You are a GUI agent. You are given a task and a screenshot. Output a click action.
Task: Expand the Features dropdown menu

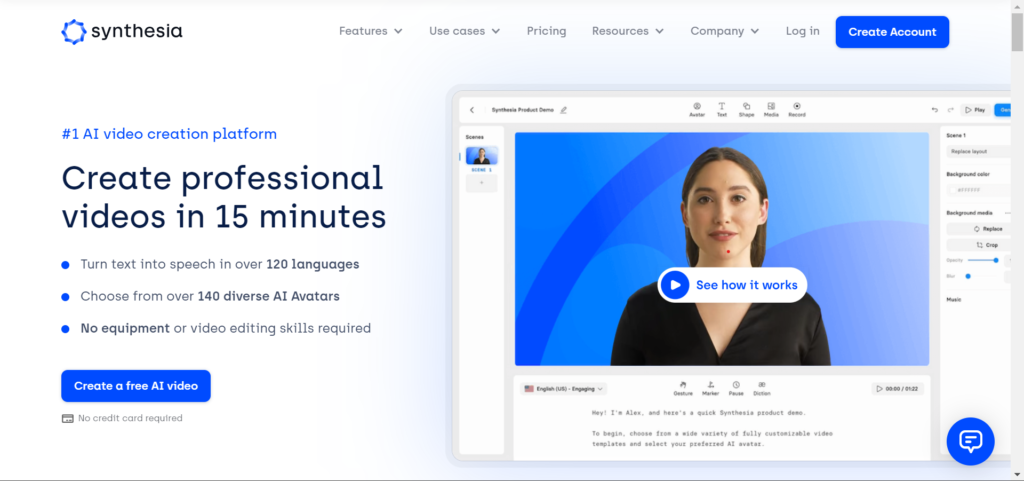370,31
